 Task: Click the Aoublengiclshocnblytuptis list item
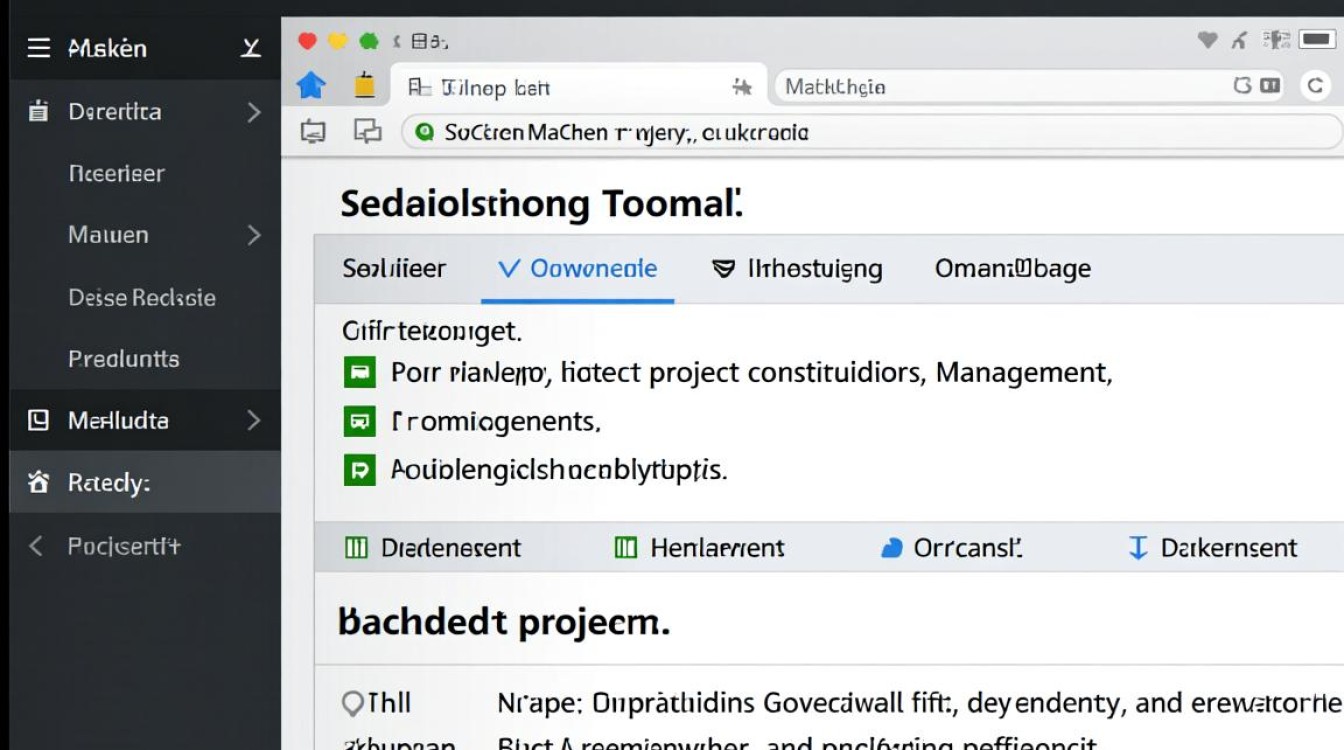coord(558,469)
